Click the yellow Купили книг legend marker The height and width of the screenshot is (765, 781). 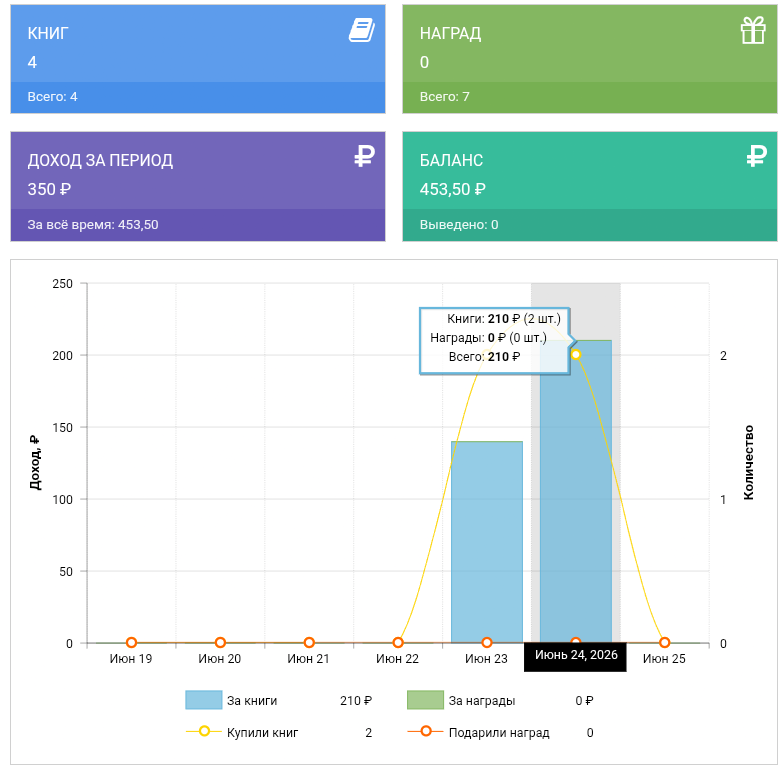pos(204,731)
